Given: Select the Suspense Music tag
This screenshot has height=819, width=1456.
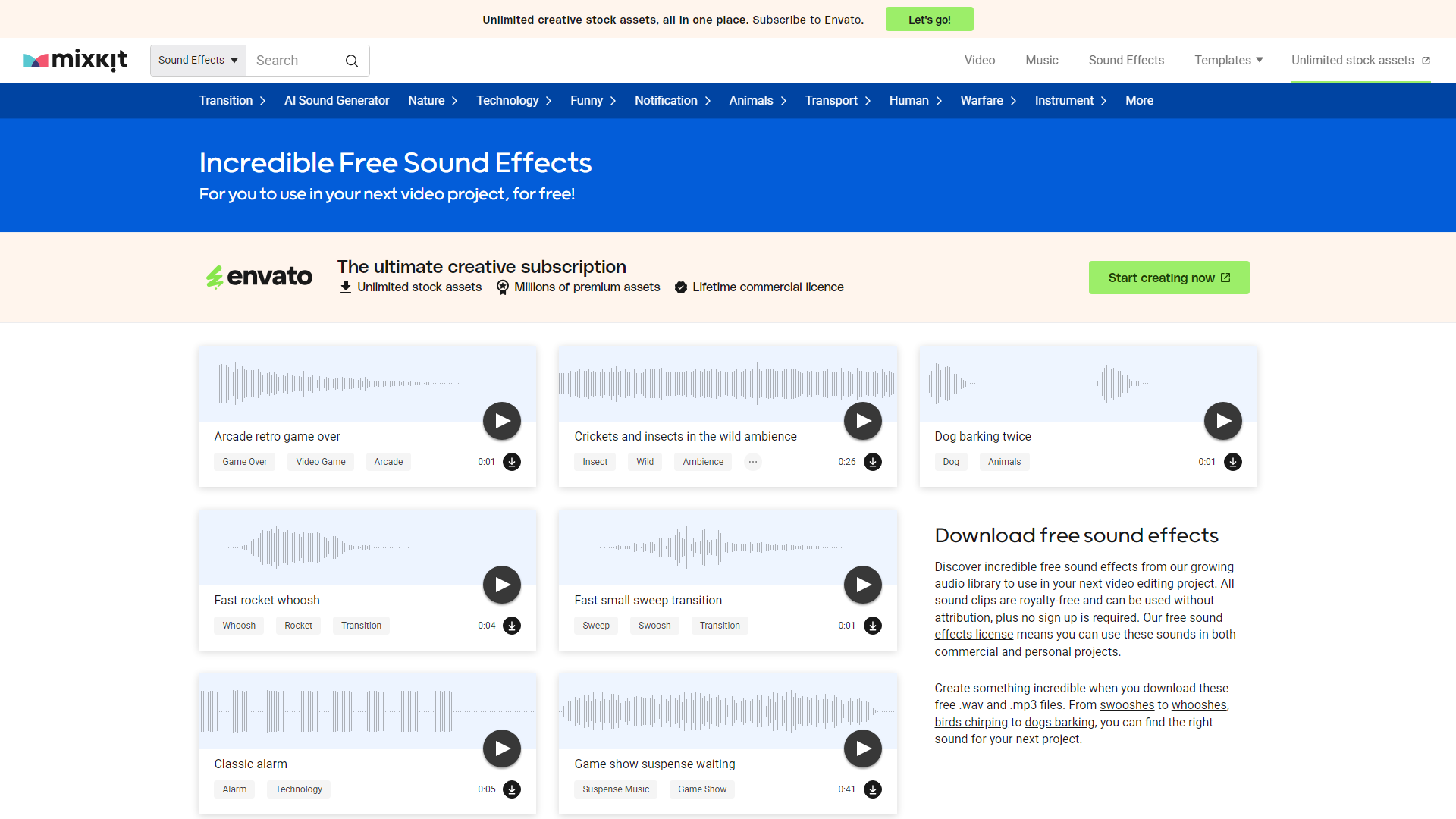Looking at the screenshot, I should pyautogui.click(x=616, y=789).
